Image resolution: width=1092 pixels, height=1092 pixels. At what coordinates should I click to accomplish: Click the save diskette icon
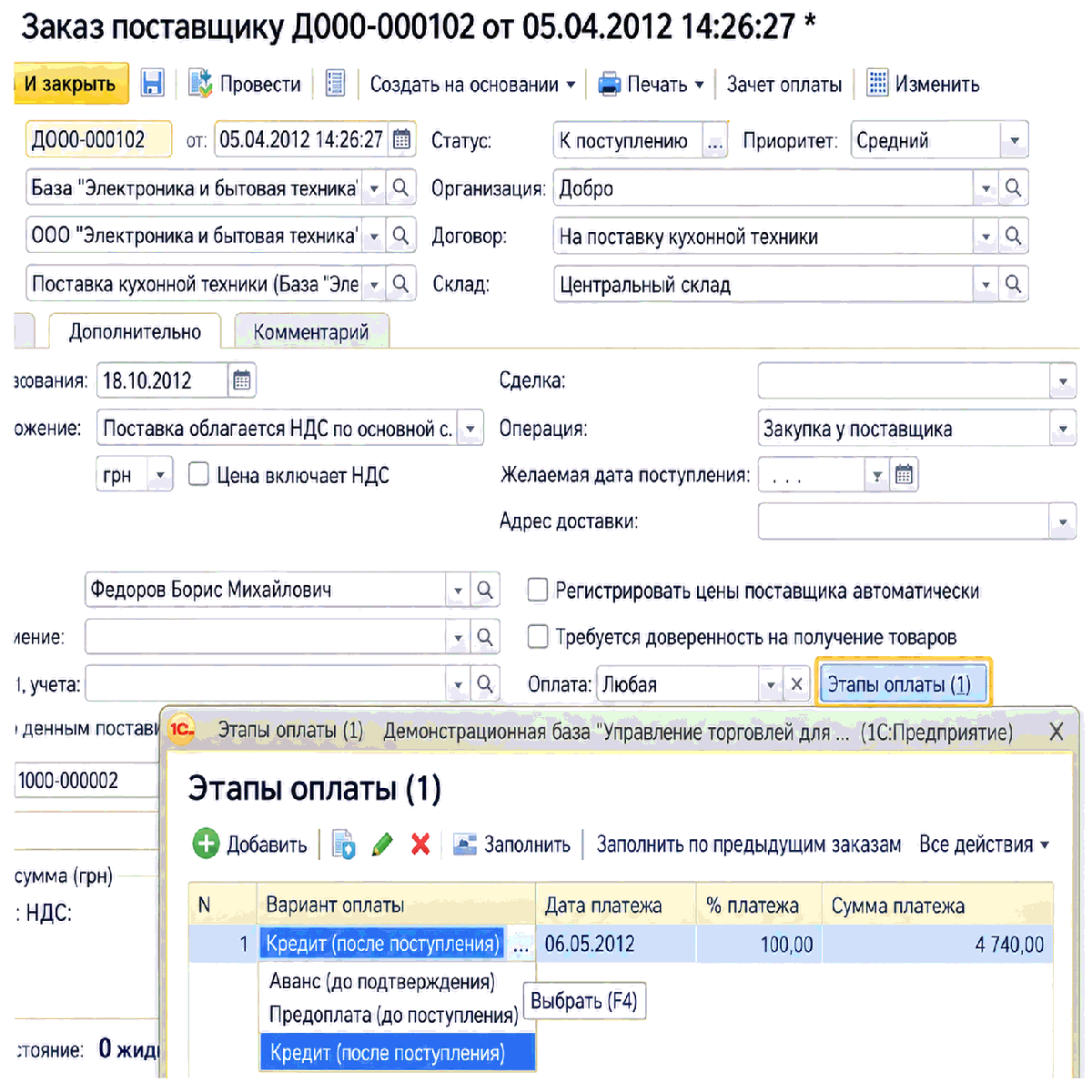coord(153,84)
